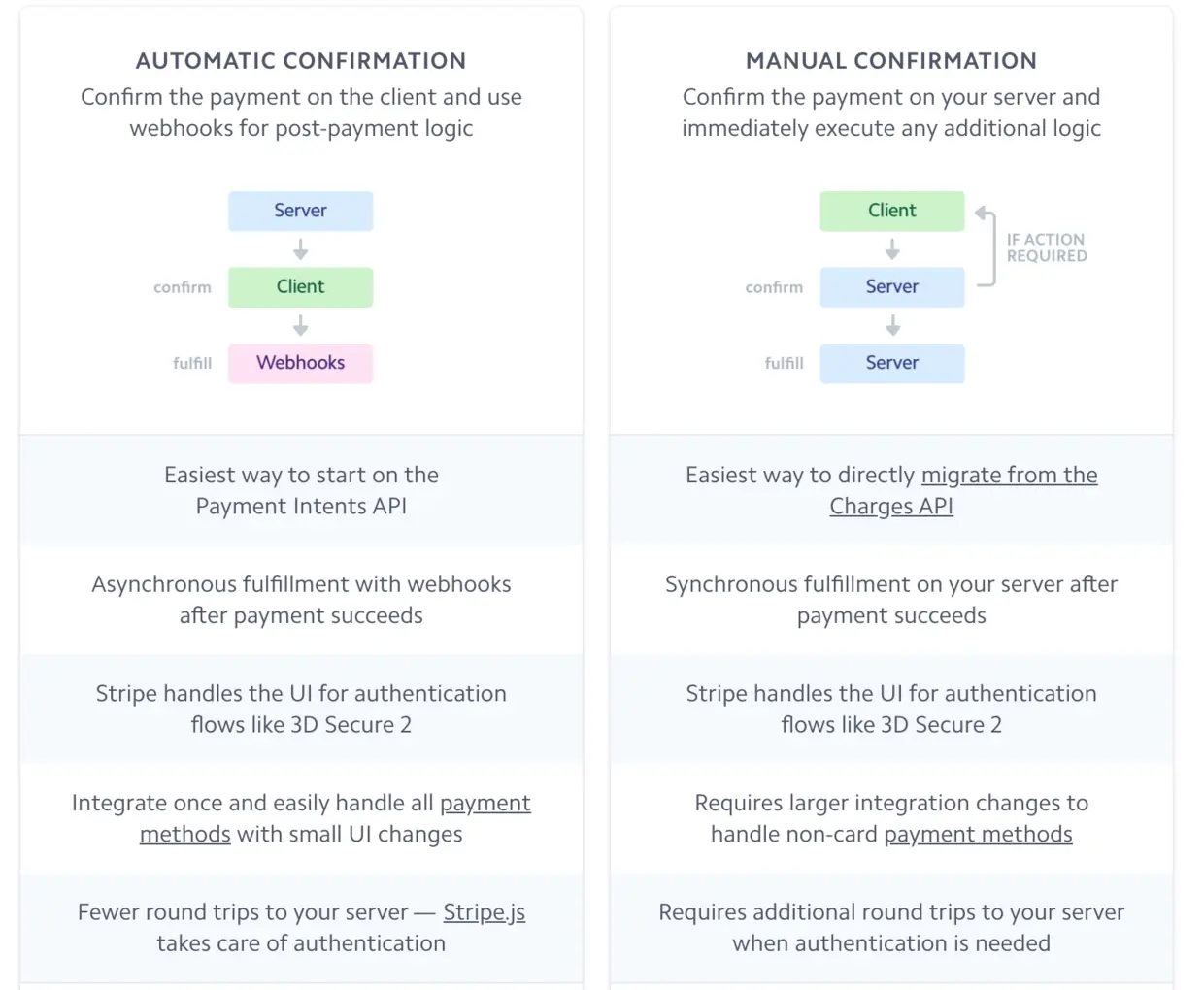Select the green Client box in the Automatic Confirmation diagram
Screen dimensions: 1204x990
click(x=301, y=286)
